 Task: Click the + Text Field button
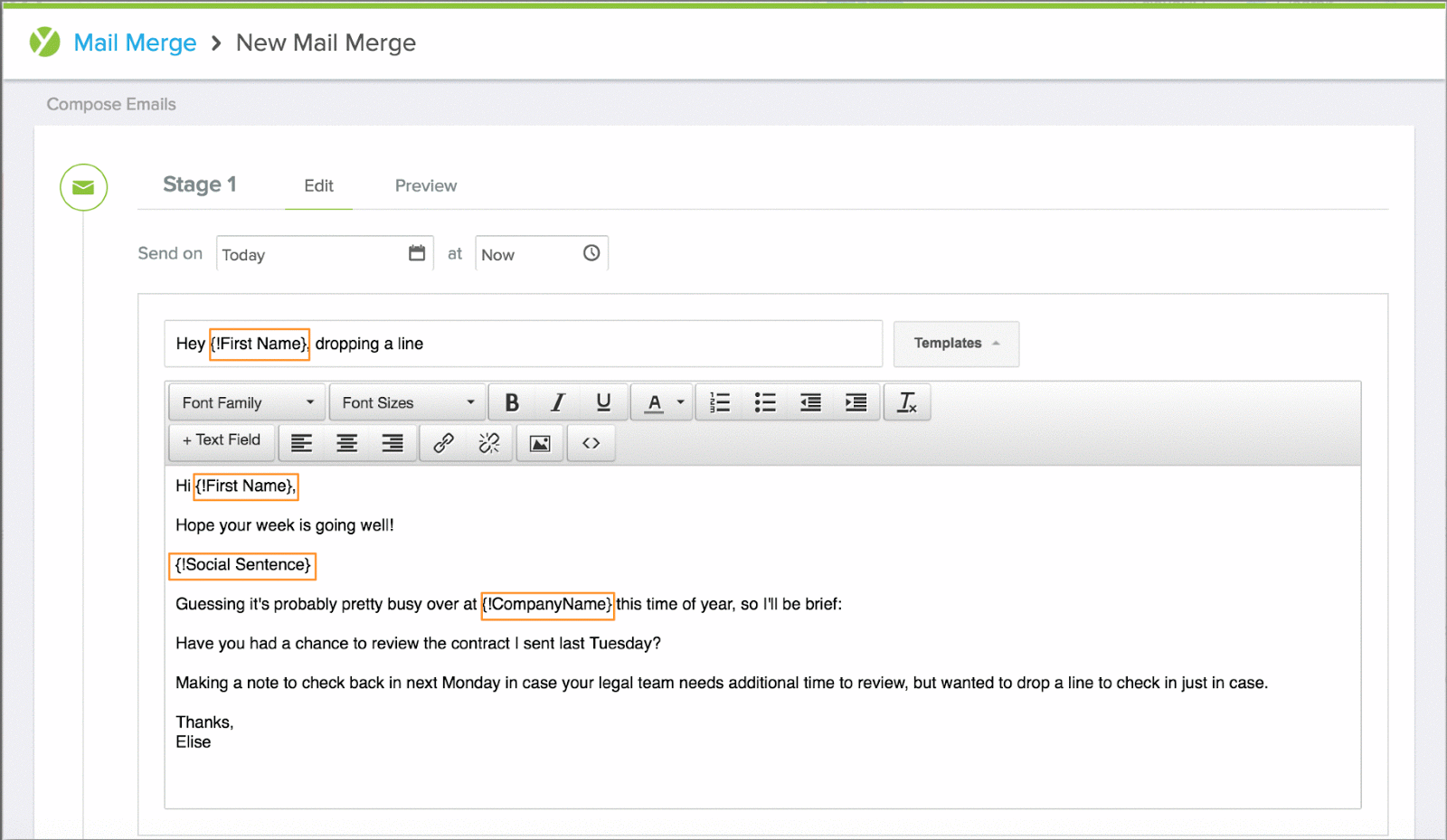(x=221, y=442)
